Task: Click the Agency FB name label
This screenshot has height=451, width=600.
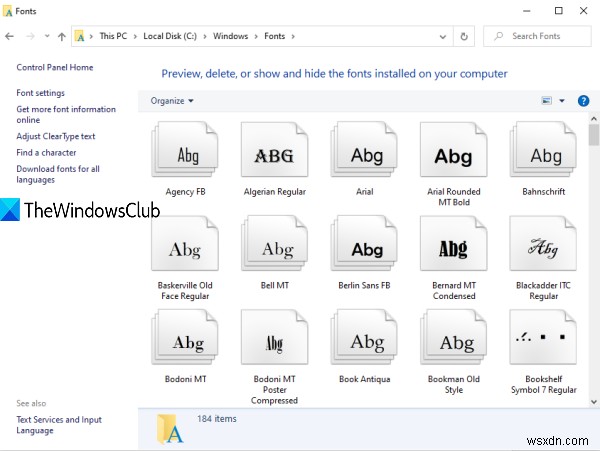Action: (x=185, y=192)
